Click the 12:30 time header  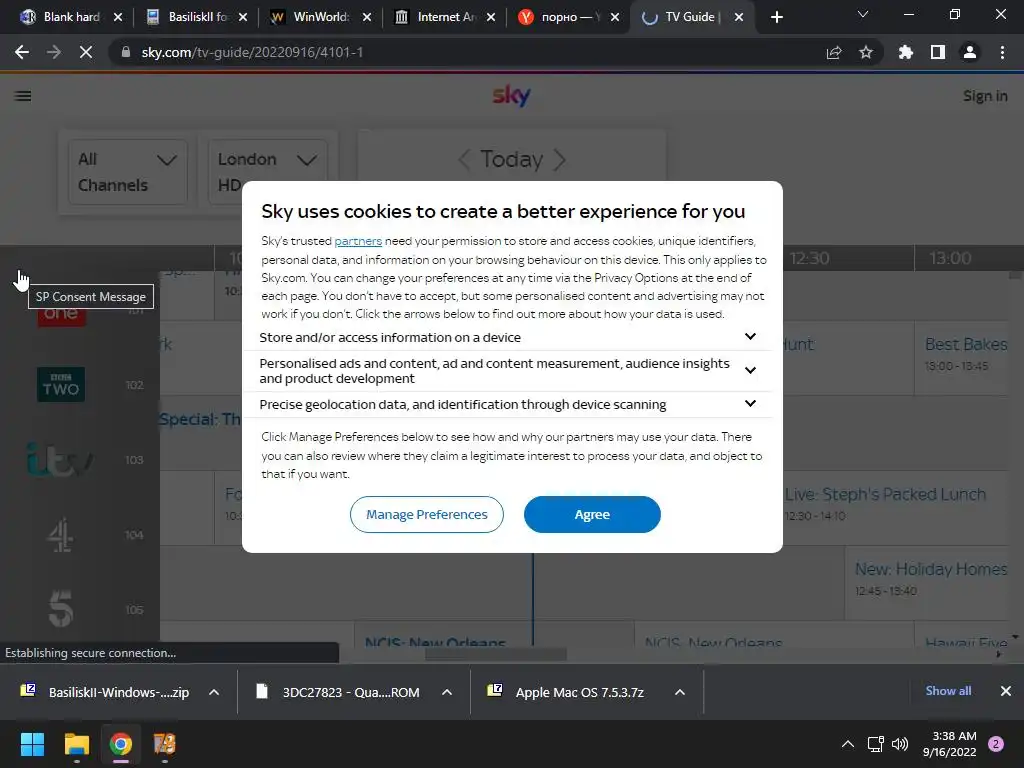pos(810,258)
